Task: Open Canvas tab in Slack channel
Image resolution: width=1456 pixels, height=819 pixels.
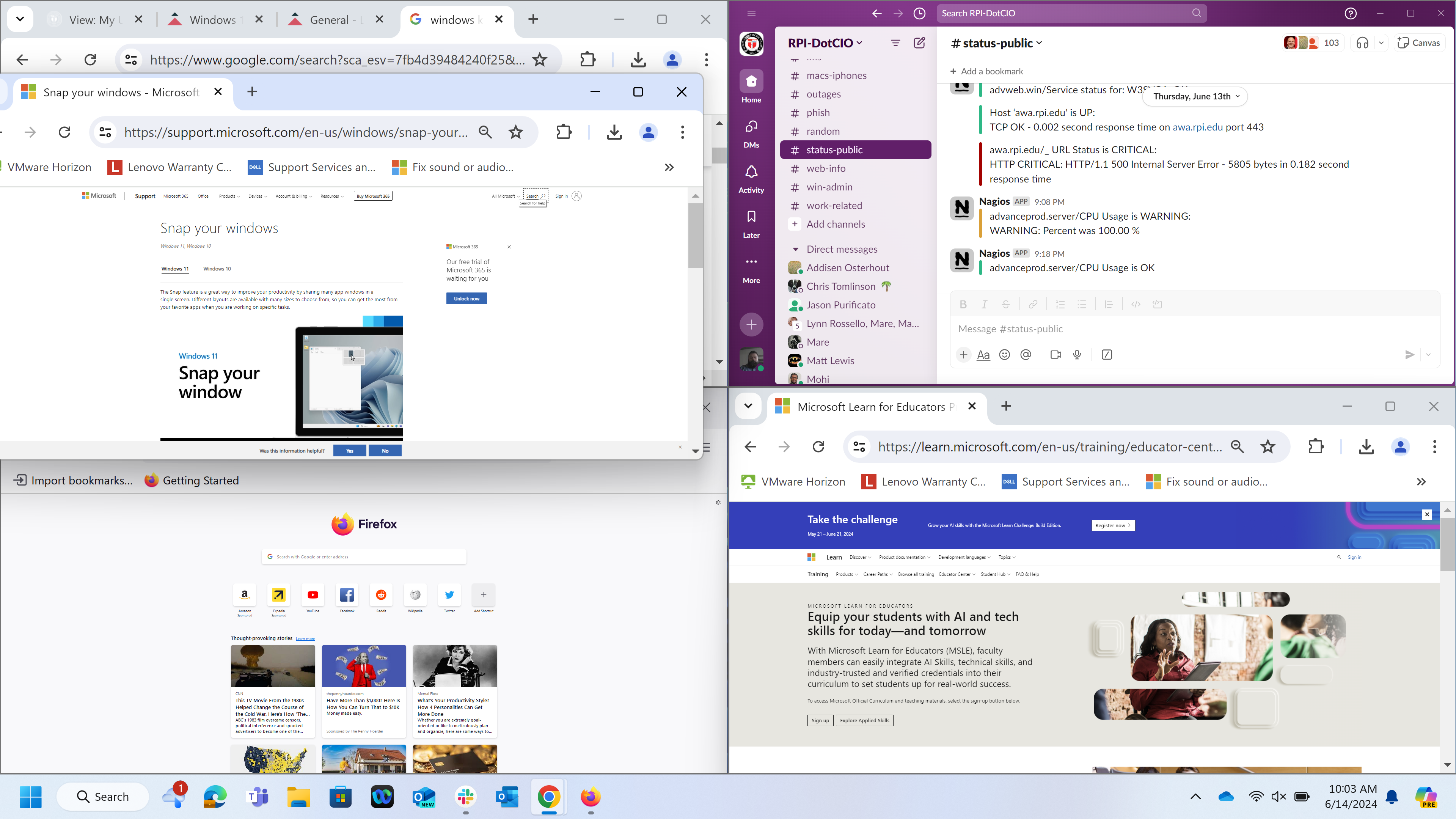Action: point(1419,43)
